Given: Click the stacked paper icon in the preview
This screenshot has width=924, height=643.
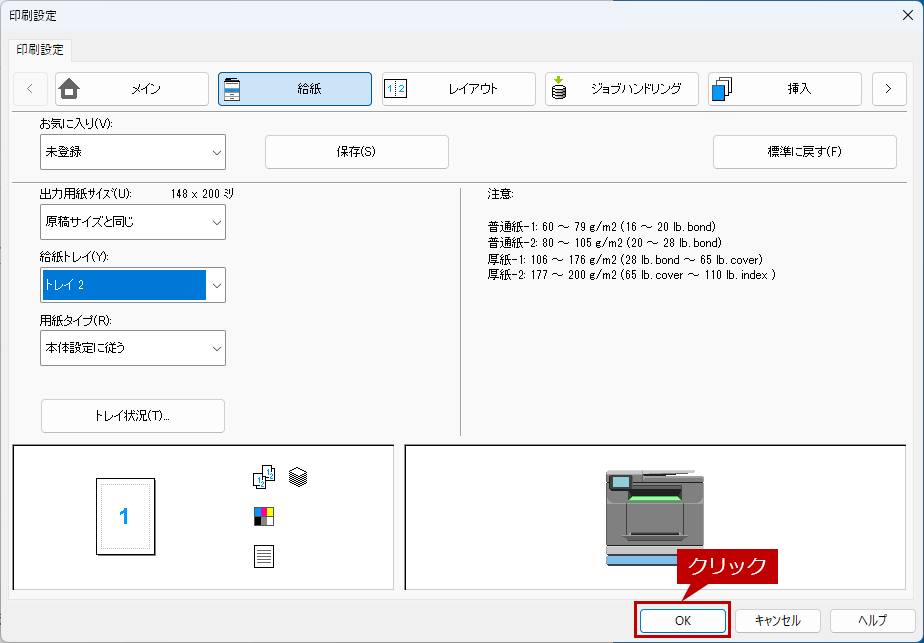Looking at the screenshot, I should (298, 477).
